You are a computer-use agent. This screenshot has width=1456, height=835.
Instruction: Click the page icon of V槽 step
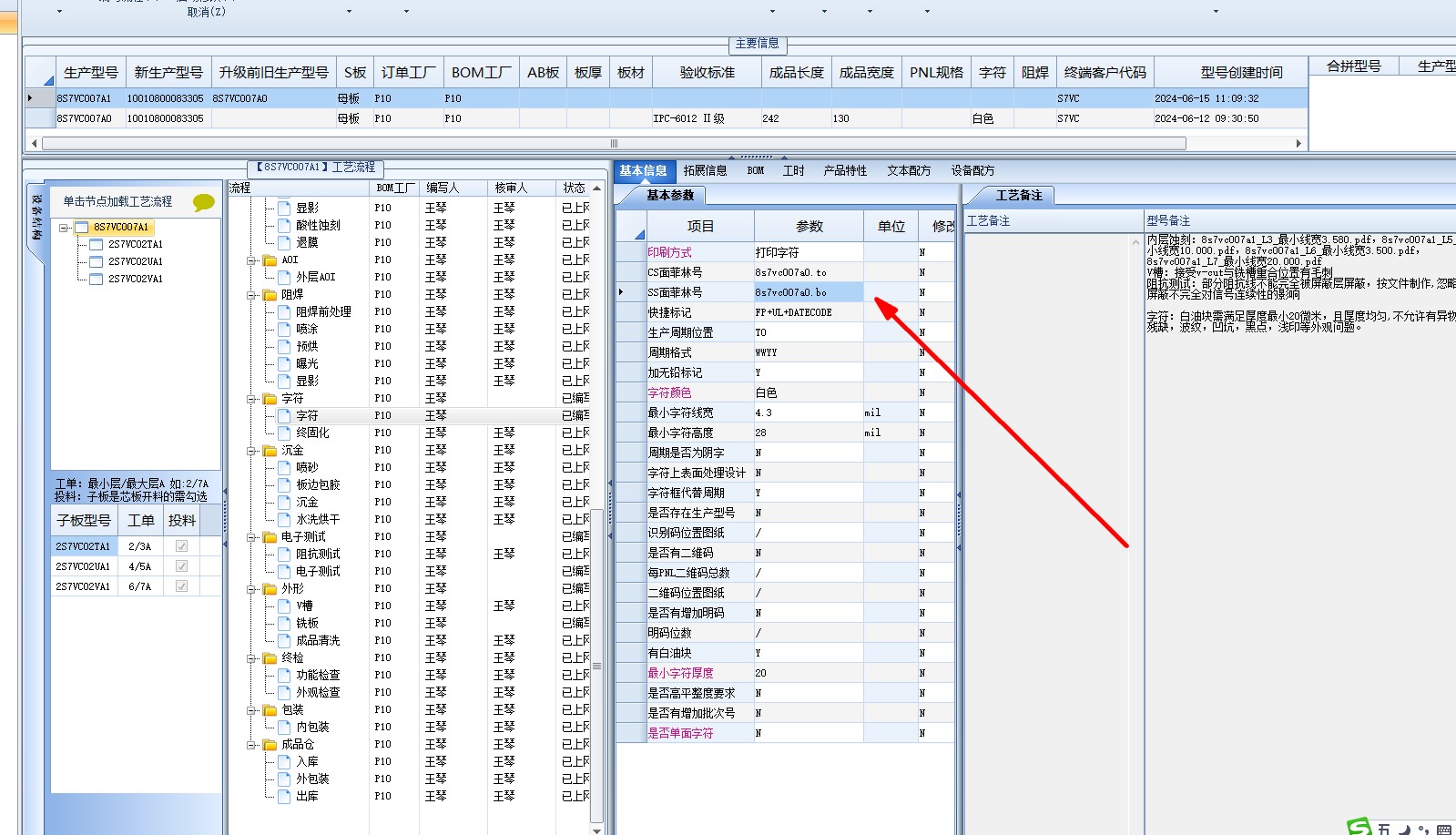[284, 606]
